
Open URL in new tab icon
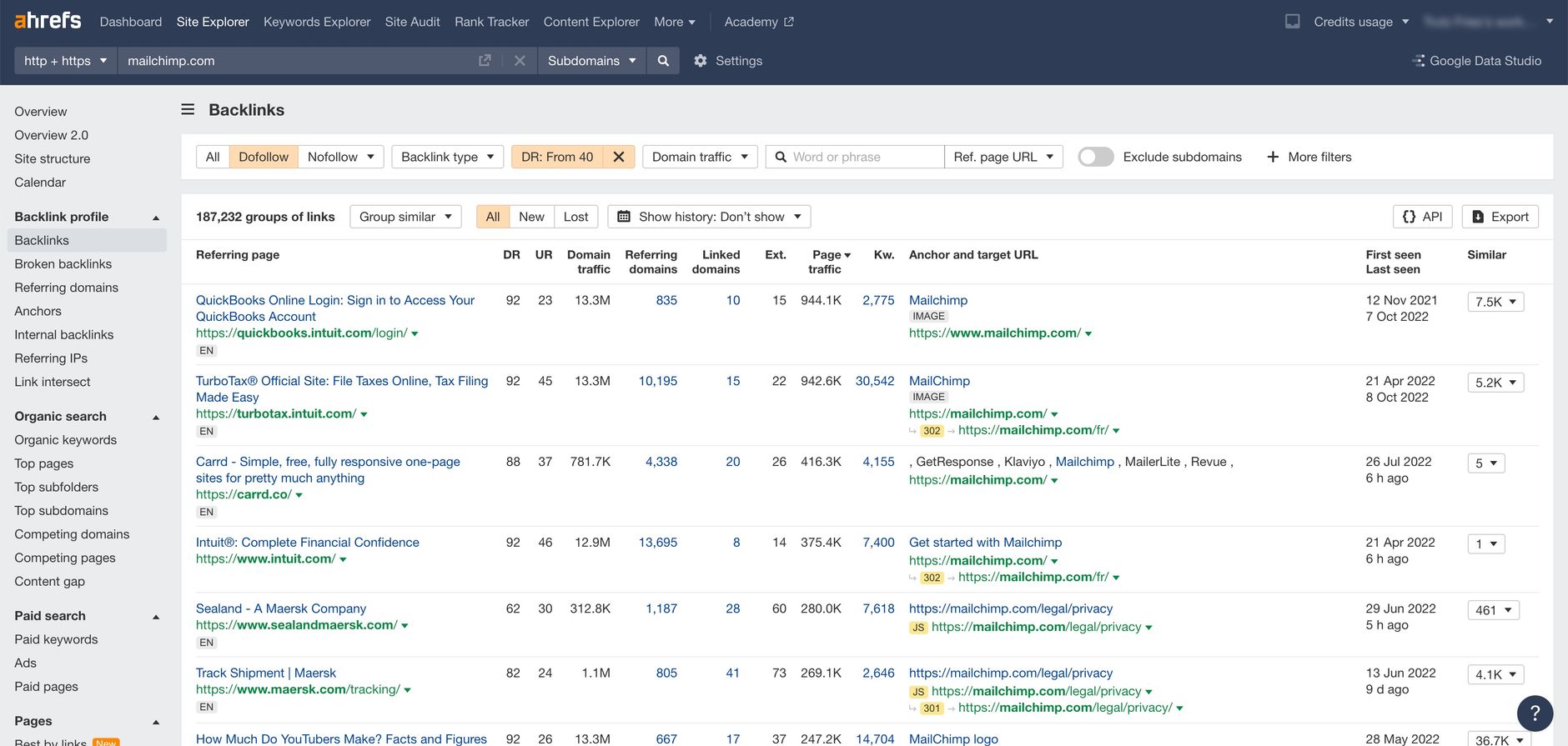[485, 61]
